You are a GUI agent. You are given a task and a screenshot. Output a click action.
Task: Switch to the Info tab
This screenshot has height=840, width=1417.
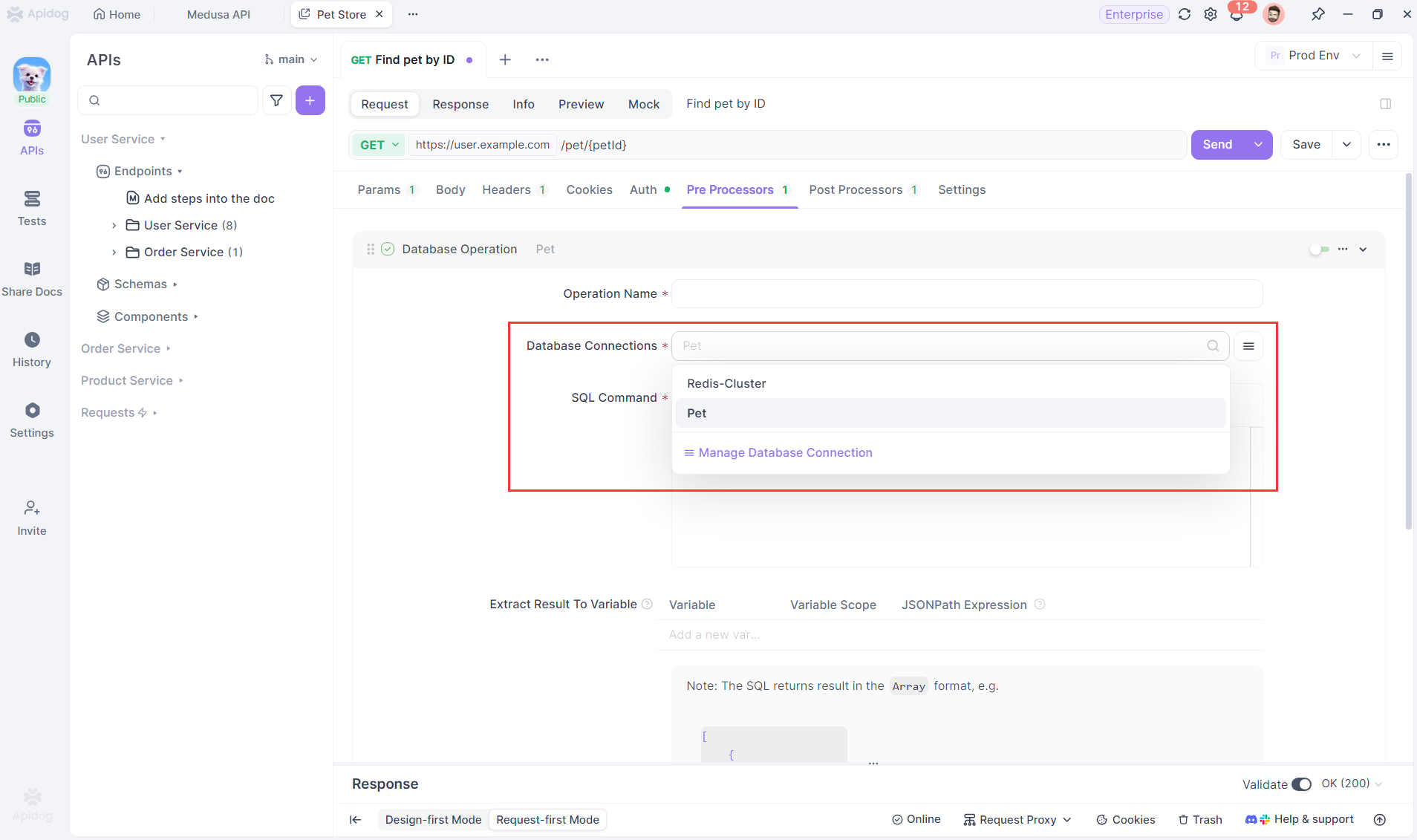[x=524, y=104]
